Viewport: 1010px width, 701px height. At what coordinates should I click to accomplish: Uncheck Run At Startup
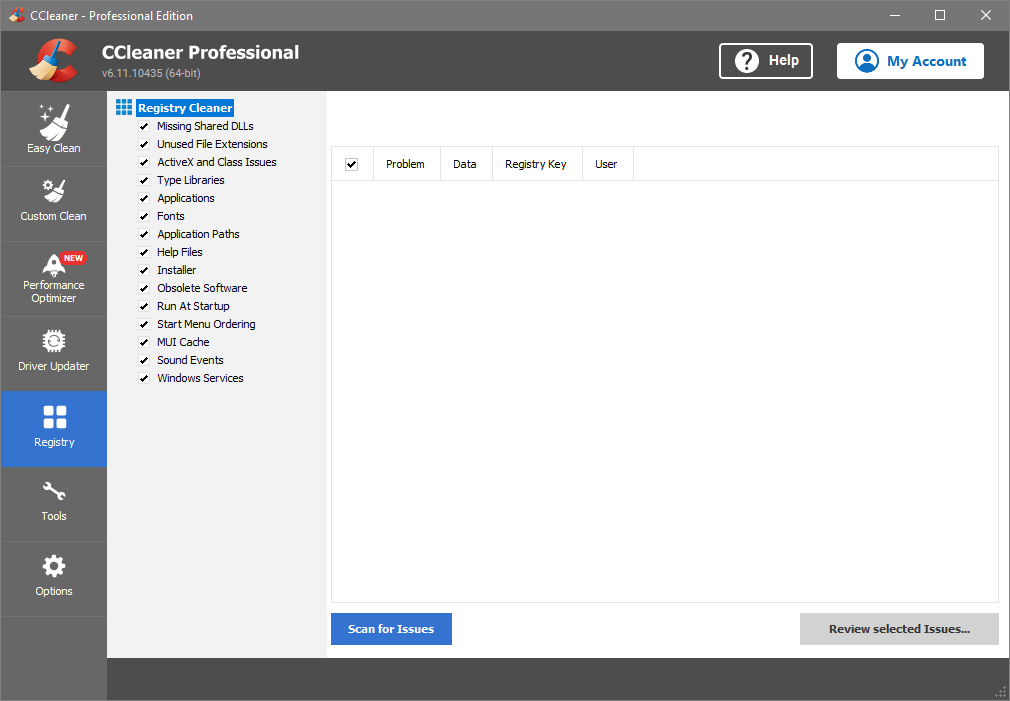click(x=144, y=307)
